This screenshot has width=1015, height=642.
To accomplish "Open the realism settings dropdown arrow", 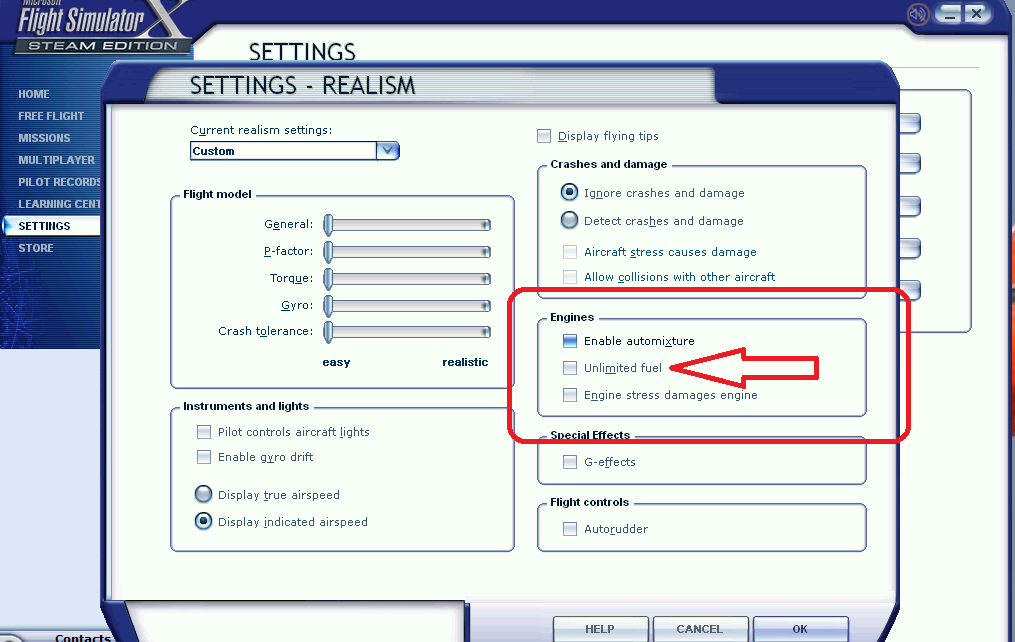I will coord(387,151).
